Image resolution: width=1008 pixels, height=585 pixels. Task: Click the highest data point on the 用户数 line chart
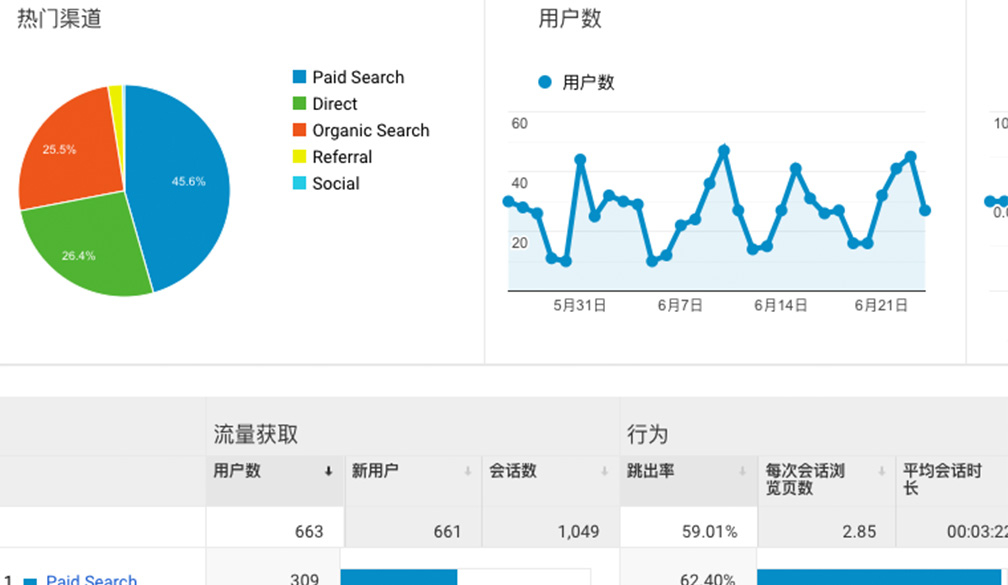point(723,151)
